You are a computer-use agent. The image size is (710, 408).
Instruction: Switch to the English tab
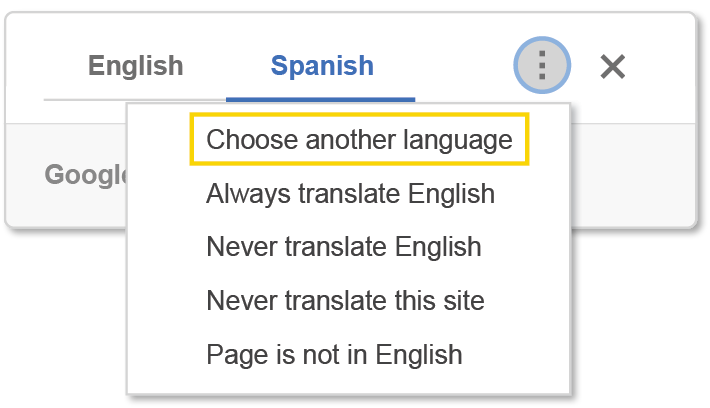point(135,67)
